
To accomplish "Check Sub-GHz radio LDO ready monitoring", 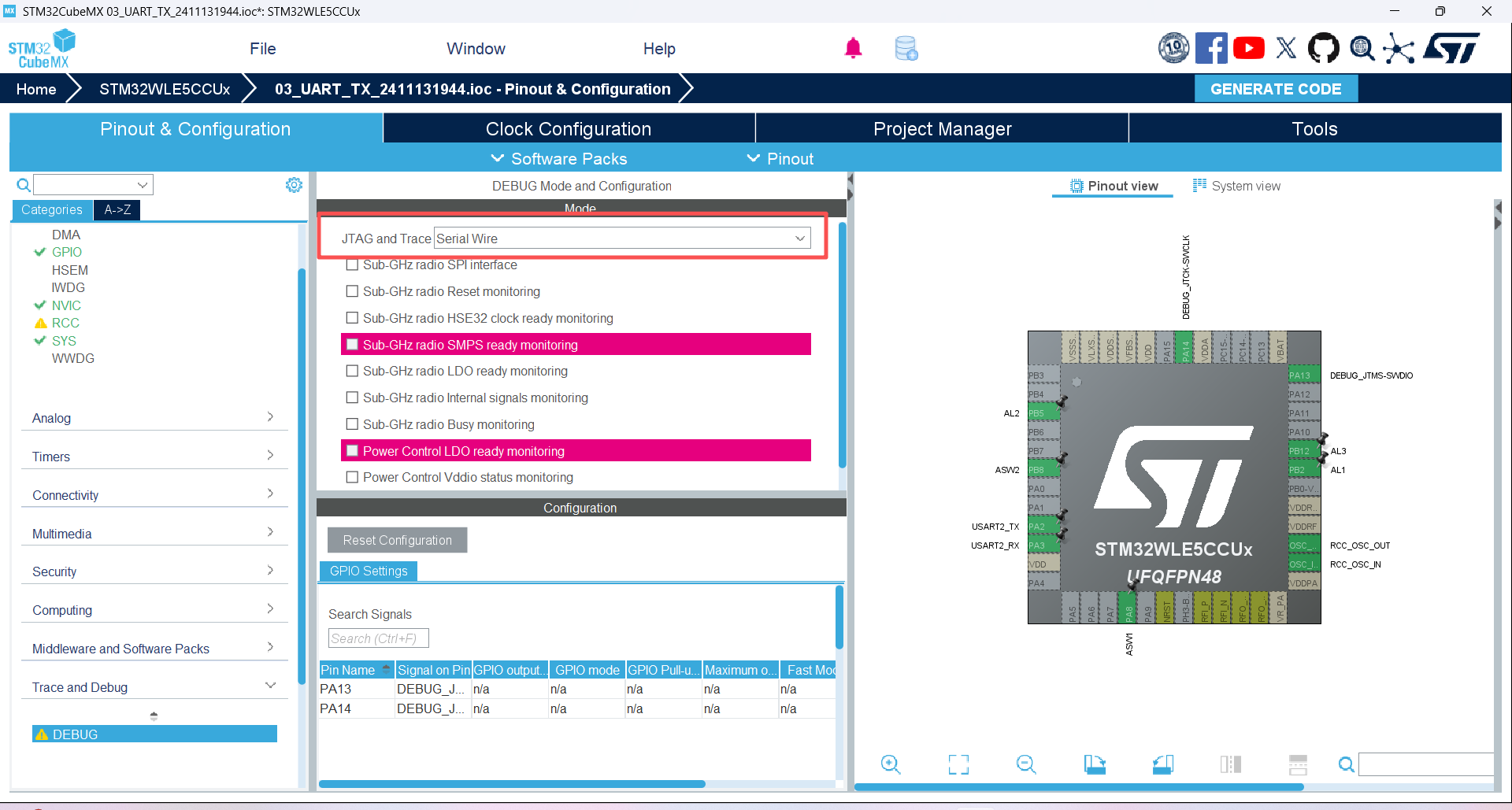I will pos(352,371).
